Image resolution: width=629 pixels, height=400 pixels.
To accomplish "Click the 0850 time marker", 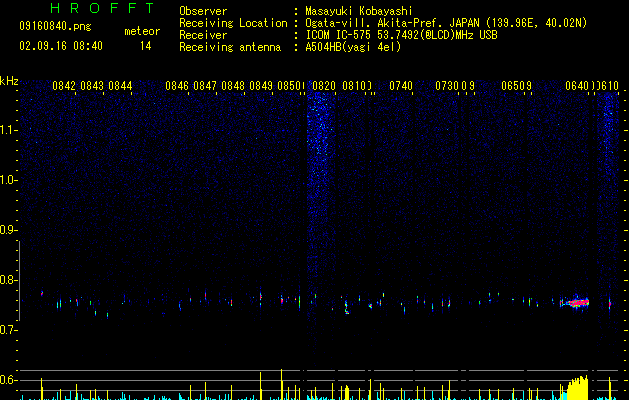I will point(289,86).
